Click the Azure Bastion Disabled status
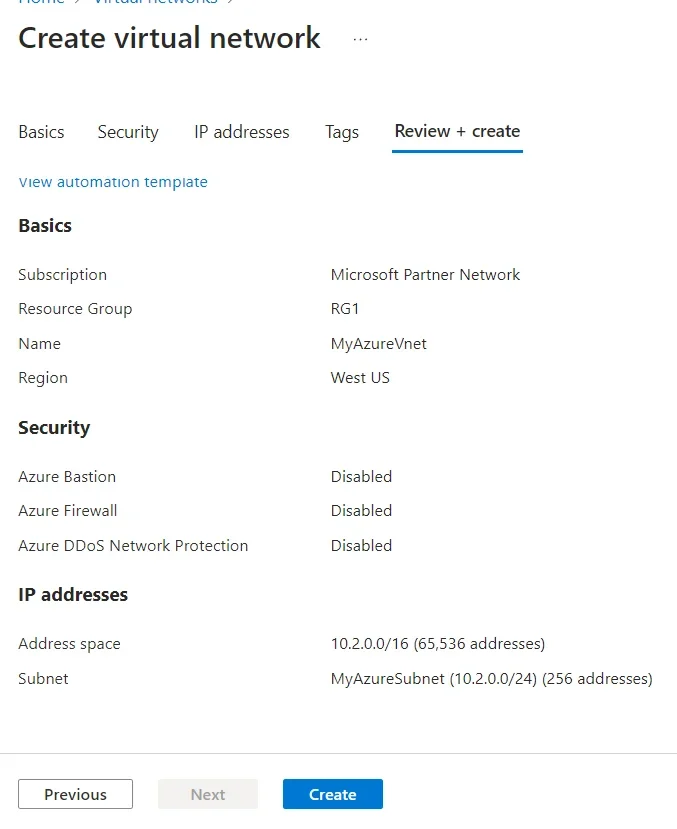677x829 pixels. 361,476
